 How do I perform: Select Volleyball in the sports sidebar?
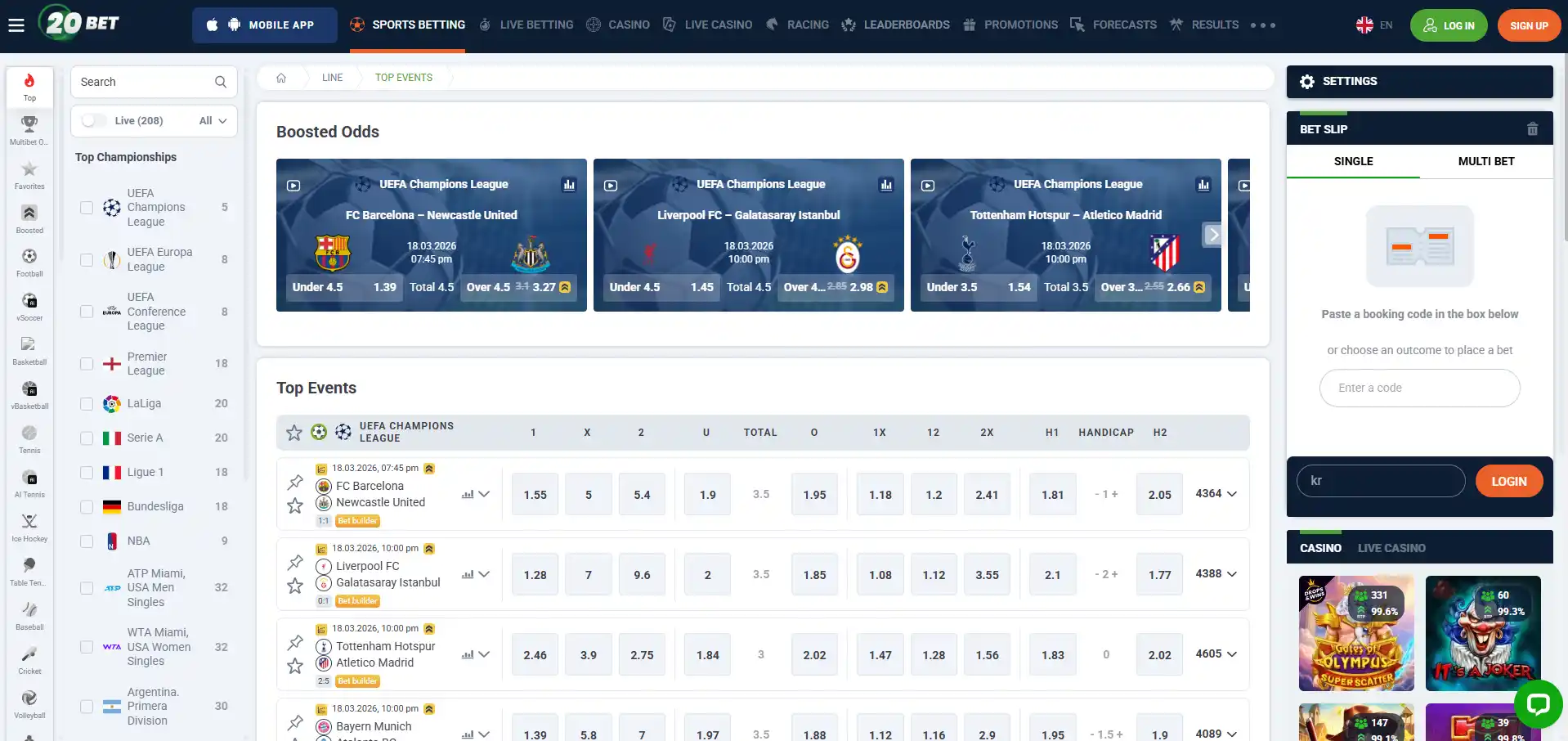(x=29, y=704)
